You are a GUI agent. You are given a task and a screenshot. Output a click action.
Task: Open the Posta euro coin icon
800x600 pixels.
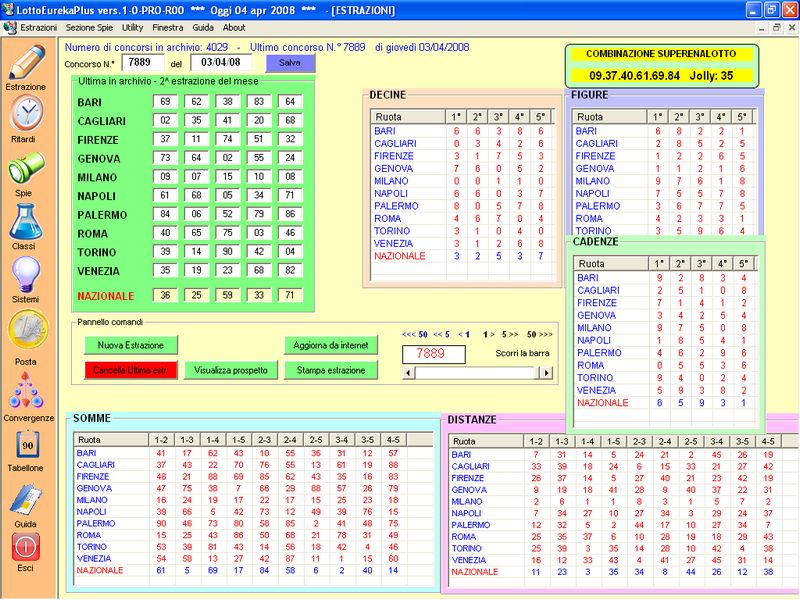[28, 330]
